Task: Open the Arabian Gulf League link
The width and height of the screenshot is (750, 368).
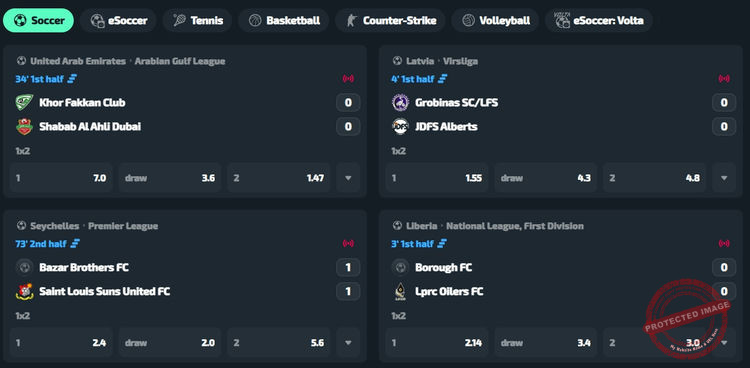Action: coord(180,61)
